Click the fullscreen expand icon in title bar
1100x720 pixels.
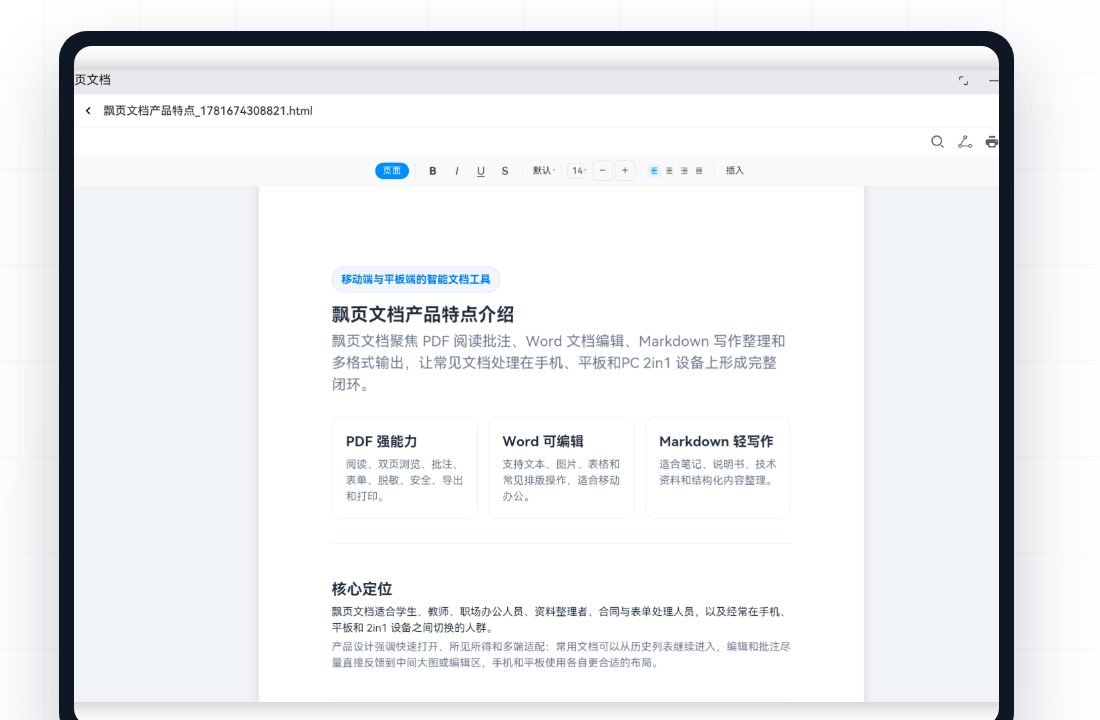point(963,81)
